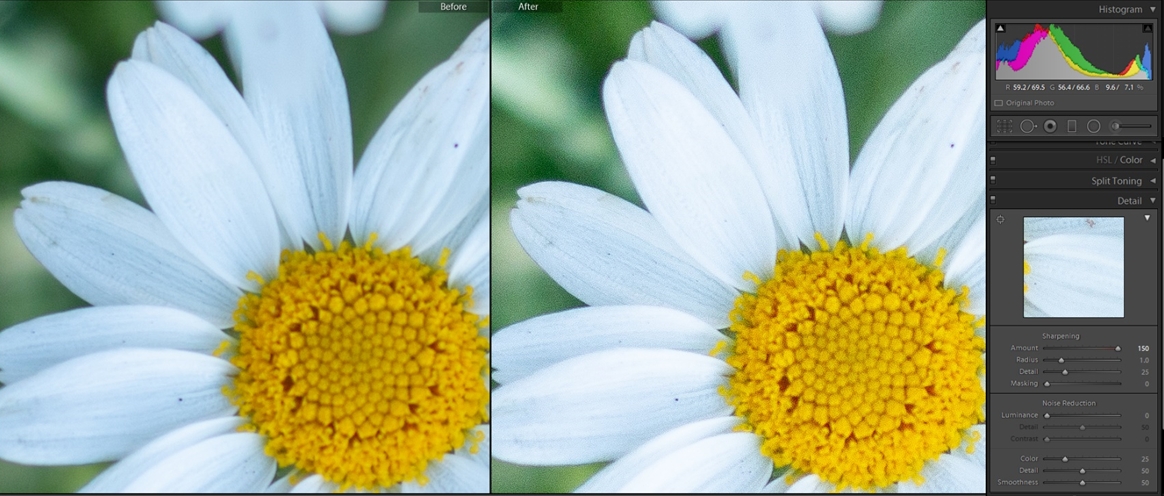Select the Graduated Filter tool
This screenshot has height=496, width=1164.
tap(1071, 126)
